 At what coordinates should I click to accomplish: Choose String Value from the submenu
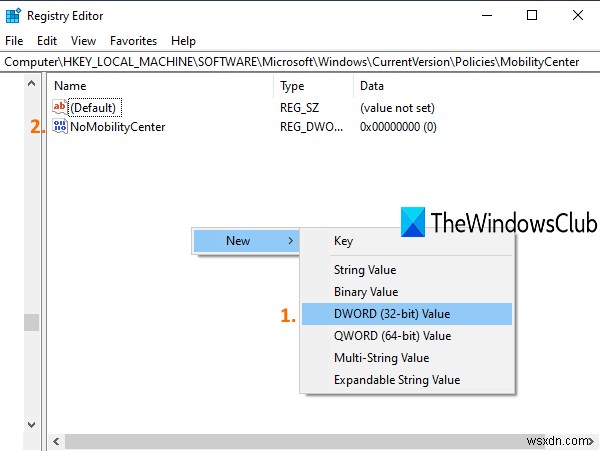click(x=407, y=270)
